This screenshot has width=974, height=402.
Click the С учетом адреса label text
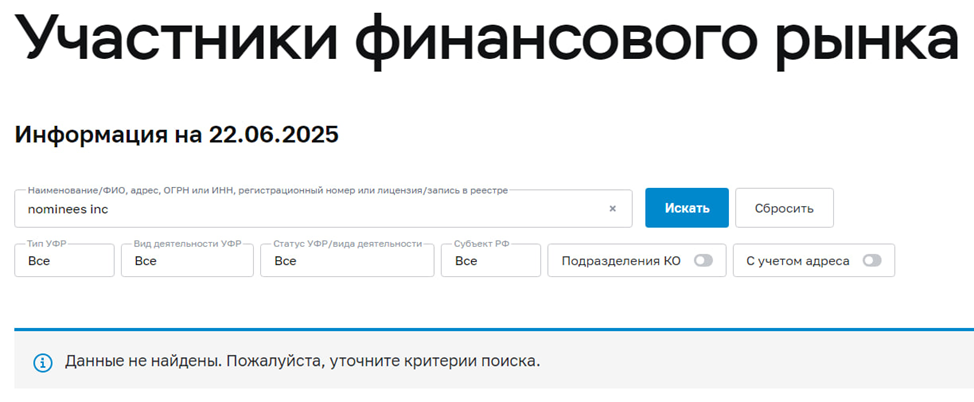[798, 261]
